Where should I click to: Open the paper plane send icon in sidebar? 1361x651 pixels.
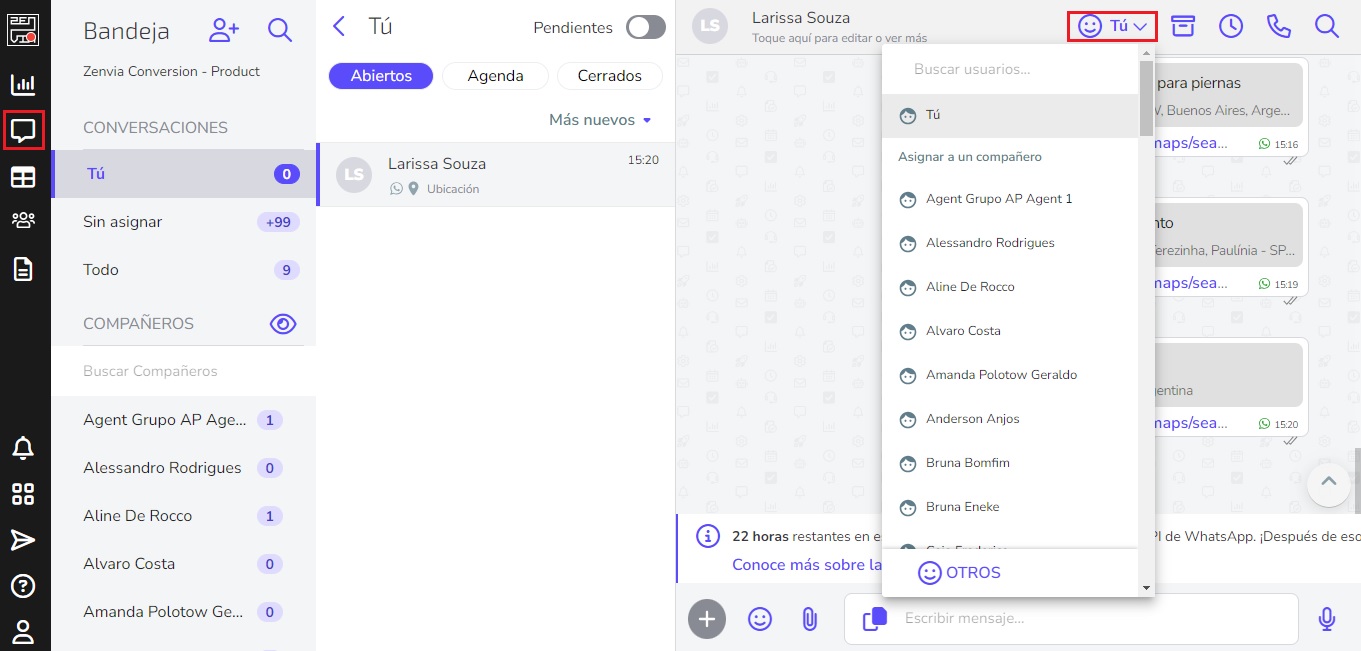point(23,541)
